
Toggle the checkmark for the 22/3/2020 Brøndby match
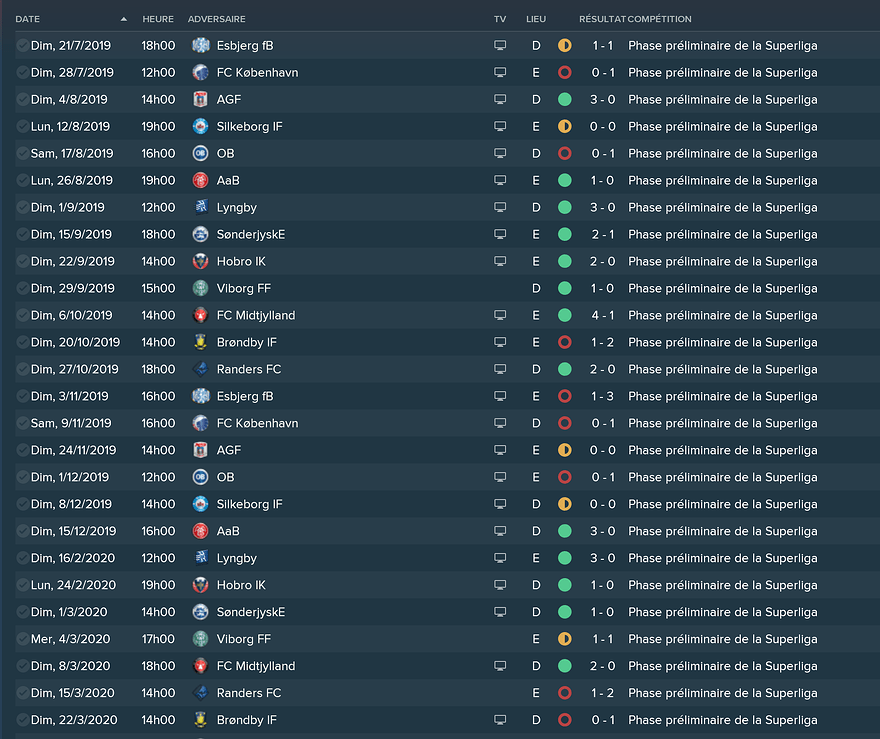(22, 720)
